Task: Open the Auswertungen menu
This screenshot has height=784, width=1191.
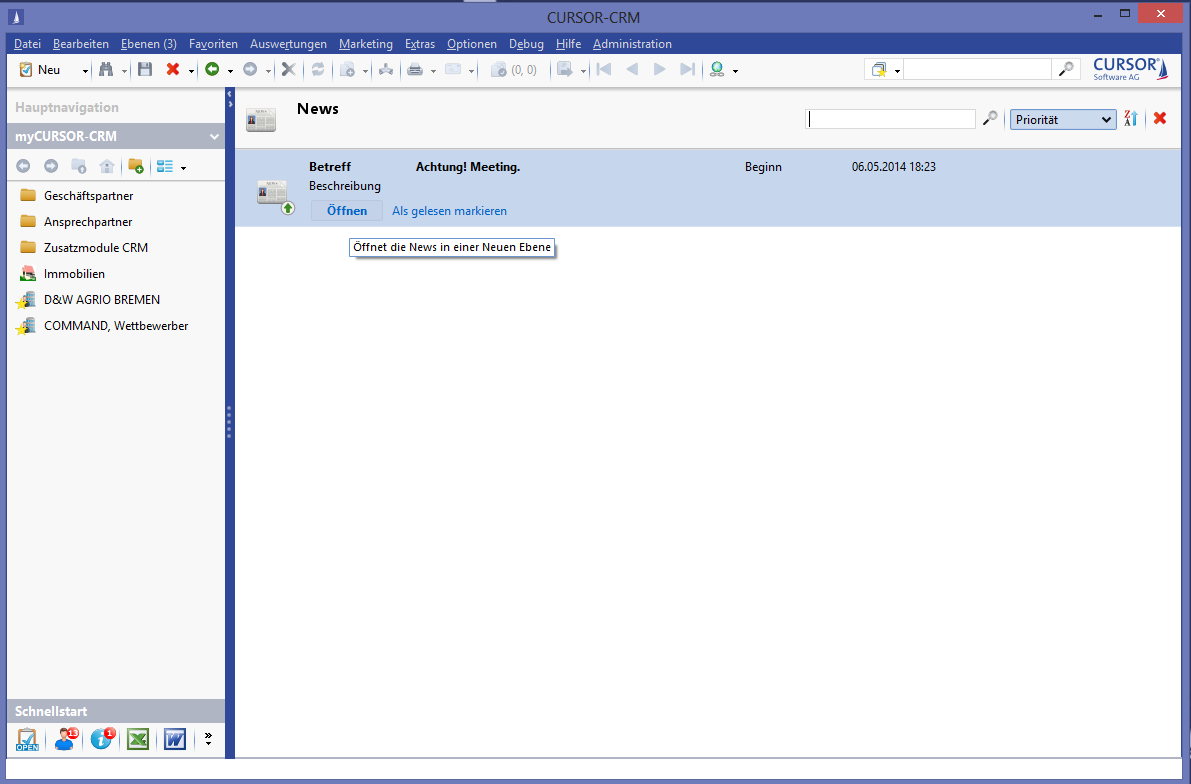Action: click(288, 44)
